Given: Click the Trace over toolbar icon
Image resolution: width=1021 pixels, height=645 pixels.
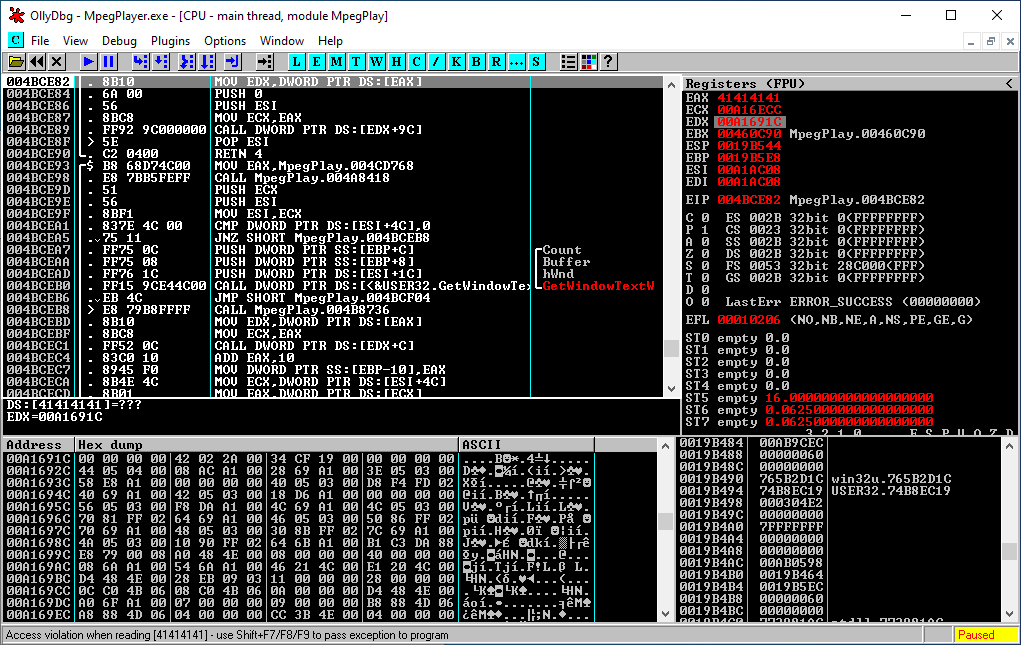Looking at the screenshot, I should (x=207, y=62).
